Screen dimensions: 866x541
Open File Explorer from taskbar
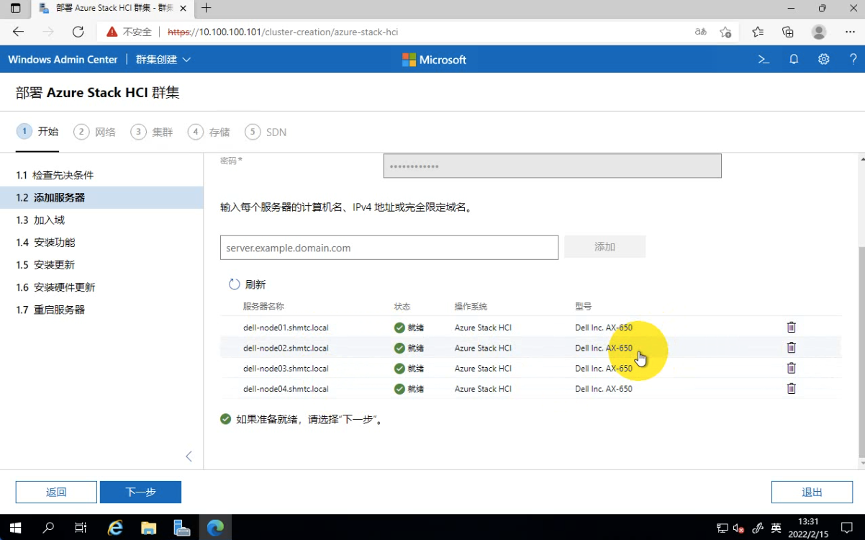coord(148,528)
